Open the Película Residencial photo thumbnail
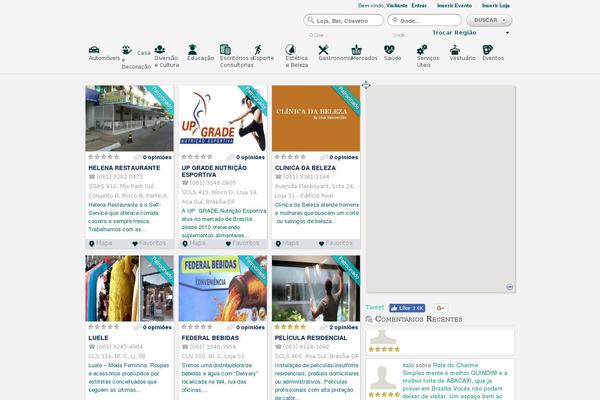 (316, 288)
